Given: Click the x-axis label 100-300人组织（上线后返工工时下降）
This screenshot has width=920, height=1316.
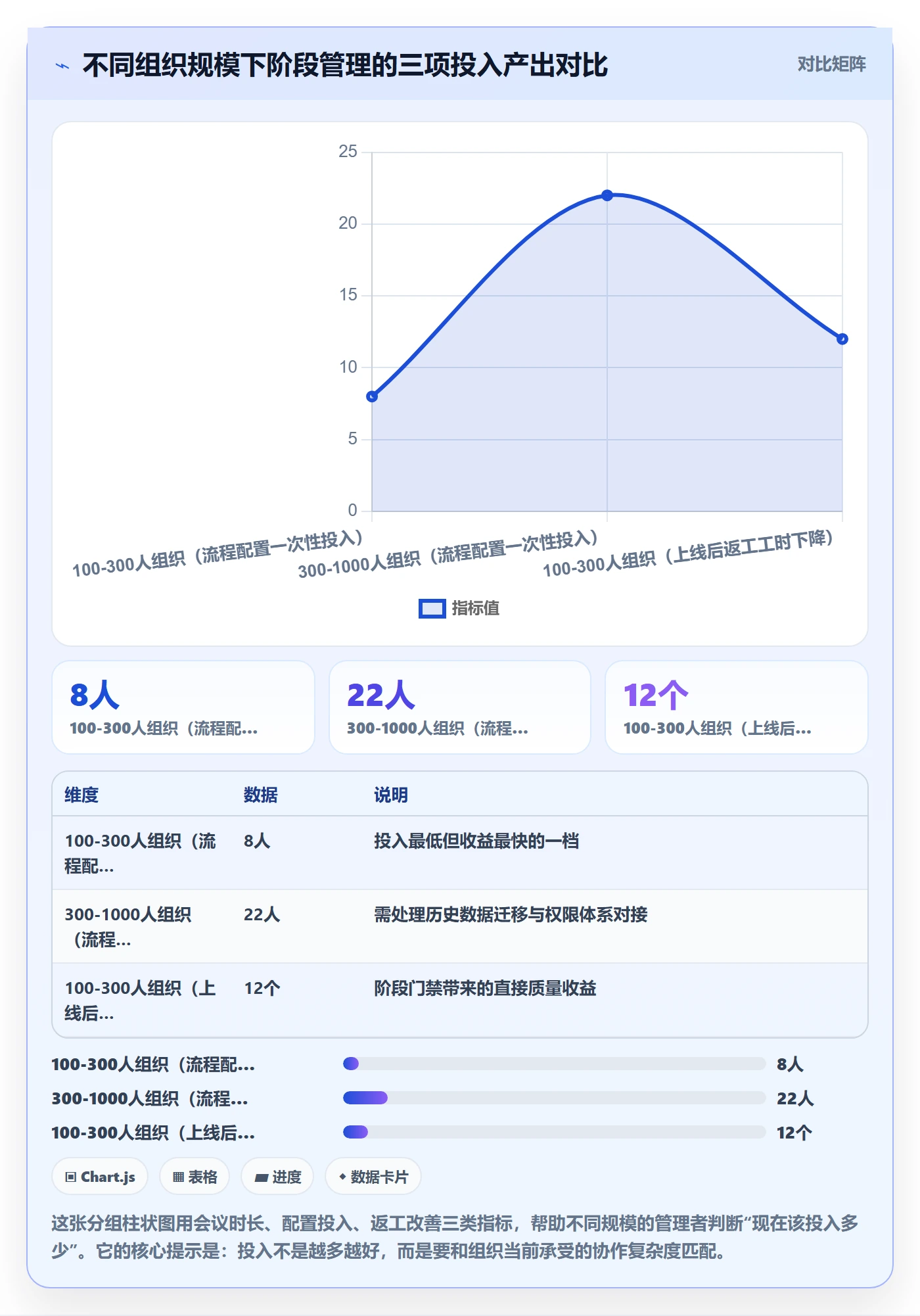Looking at the screenshot, I should click(688, 553).
